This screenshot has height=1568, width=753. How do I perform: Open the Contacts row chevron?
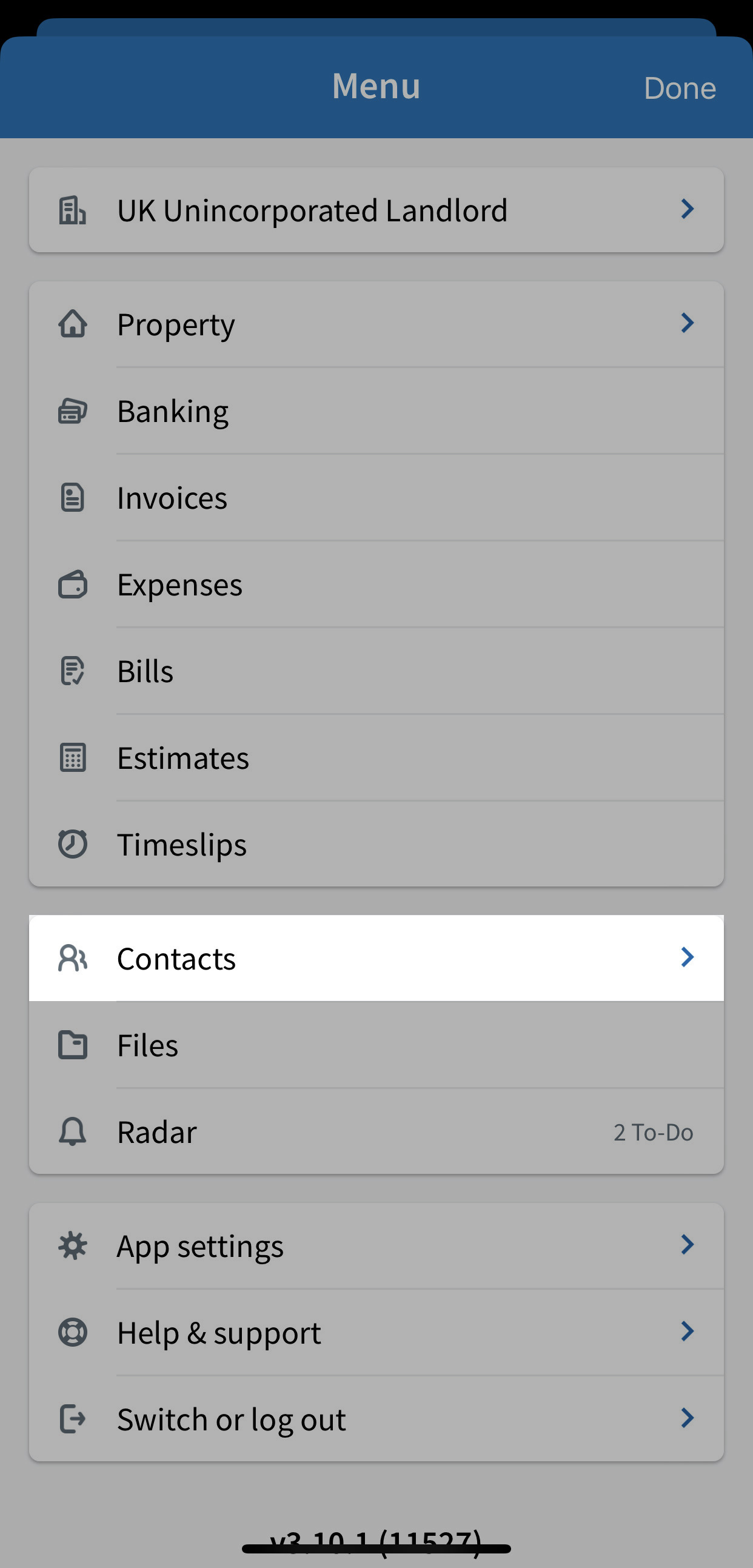(688, 957)
